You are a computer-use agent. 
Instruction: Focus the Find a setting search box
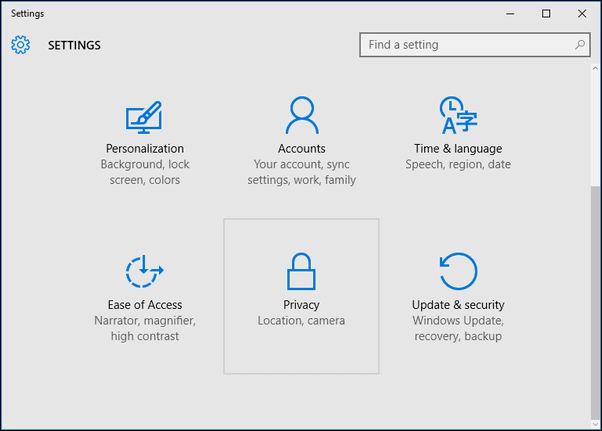475,45
